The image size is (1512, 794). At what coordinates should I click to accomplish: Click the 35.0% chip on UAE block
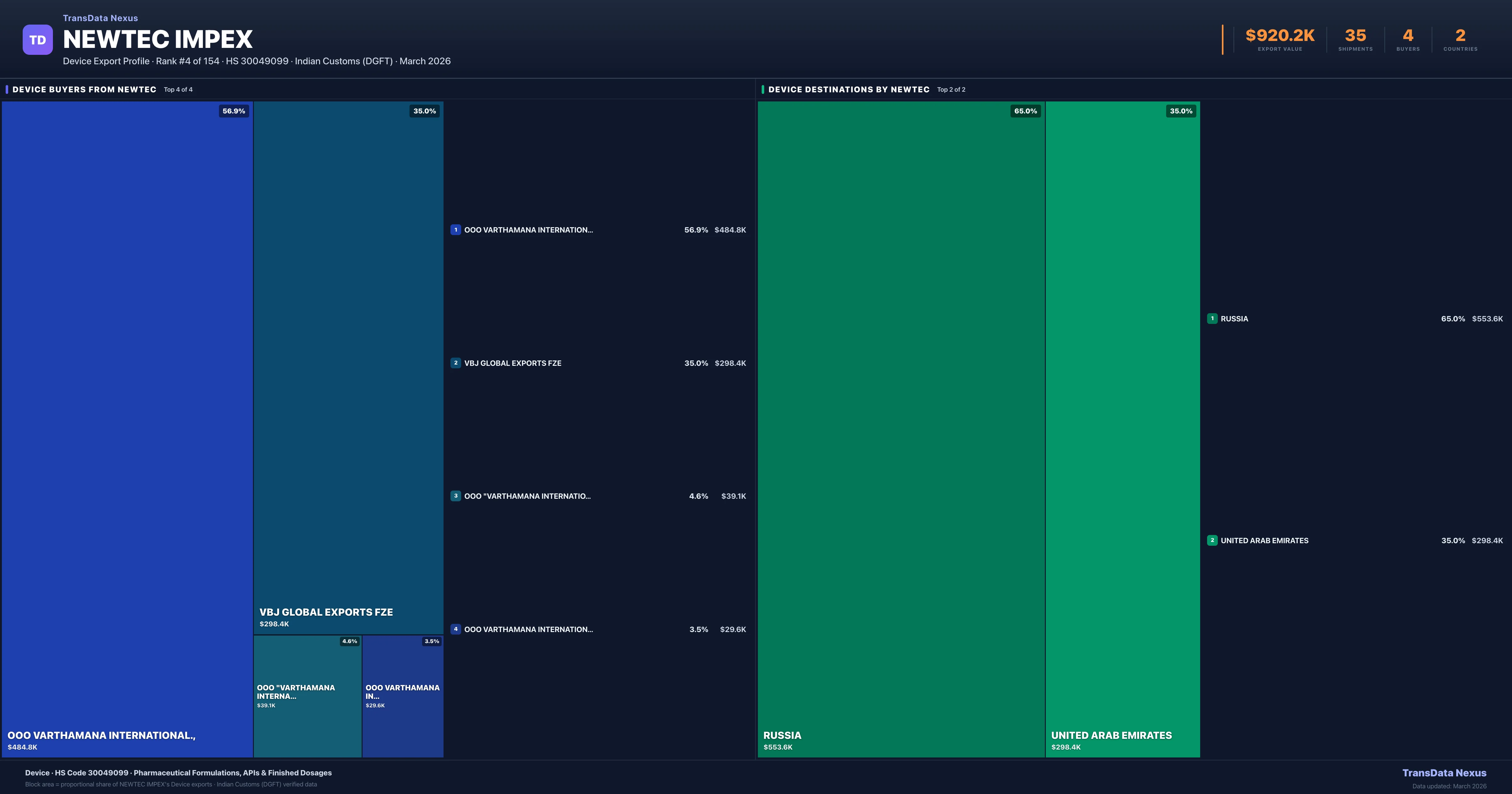1180,110
